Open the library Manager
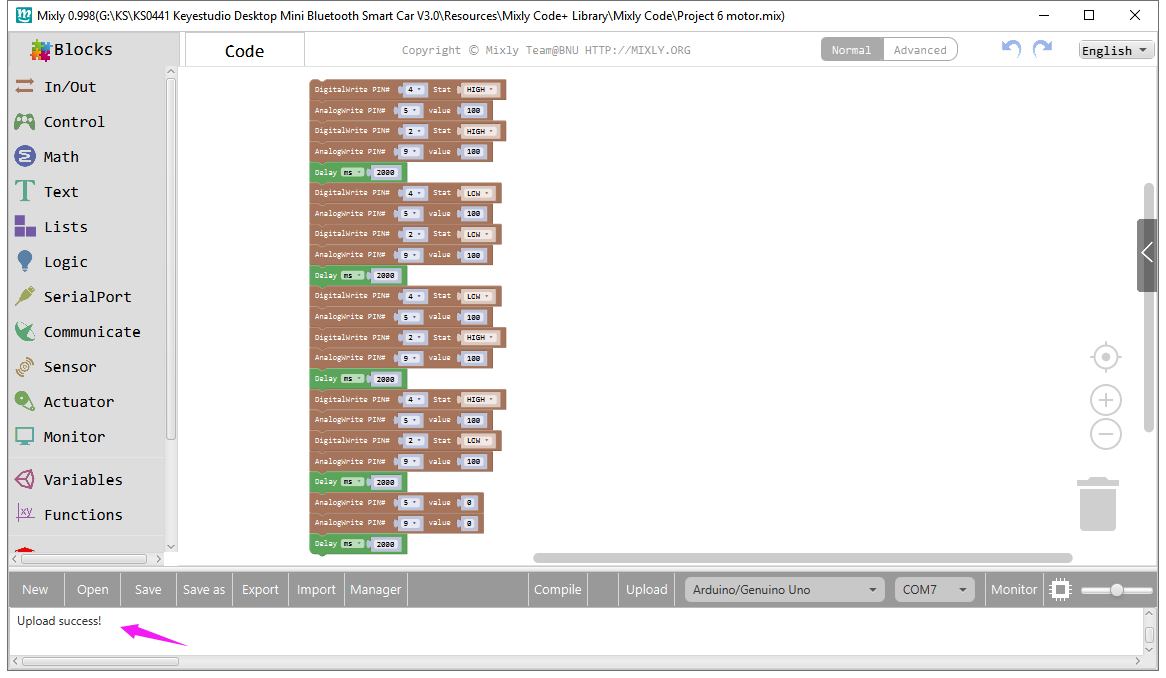Viewport: 1166px width, 678px height. click(376, 590)
